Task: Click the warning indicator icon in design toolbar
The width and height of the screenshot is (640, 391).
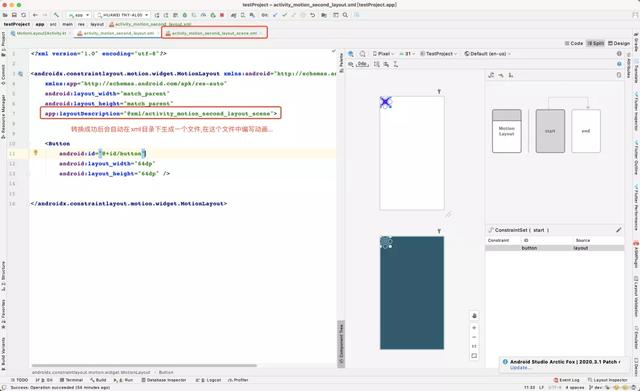Action: (619, 54)
